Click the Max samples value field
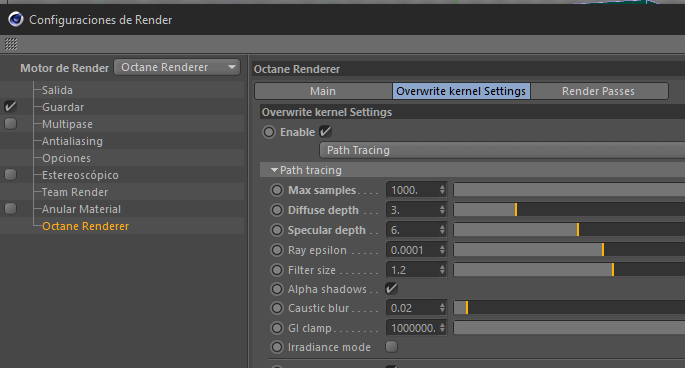The image size is (685, 368). pos(412,190)
